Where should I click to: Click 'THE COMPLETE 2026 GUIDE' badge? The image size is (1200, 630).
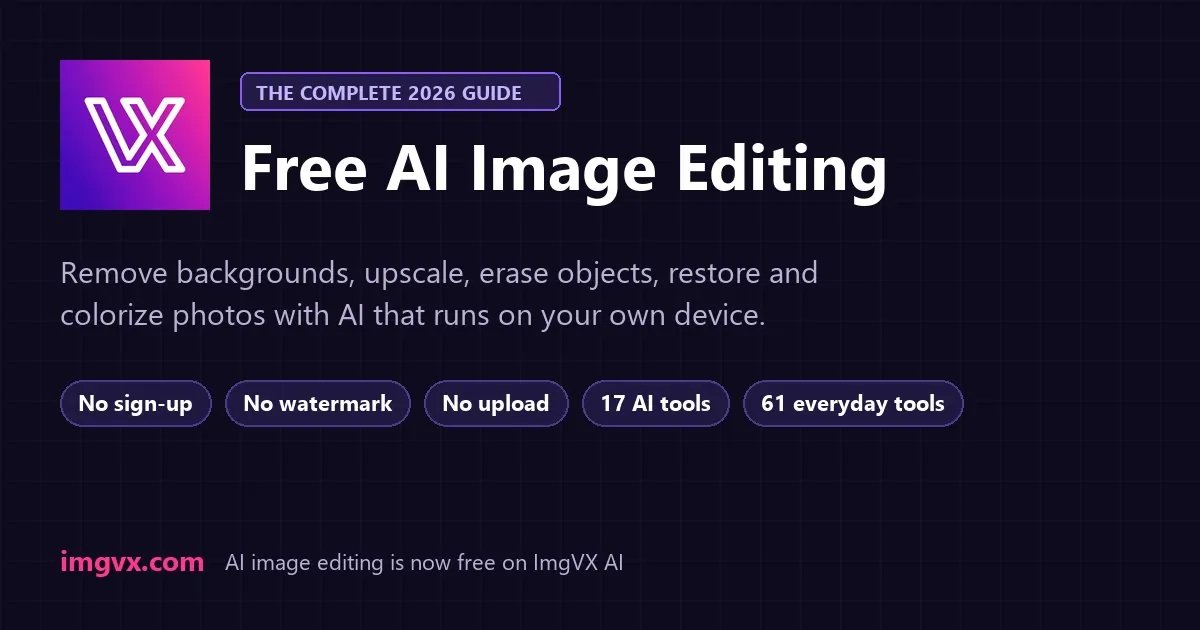(x=400, y=93)
